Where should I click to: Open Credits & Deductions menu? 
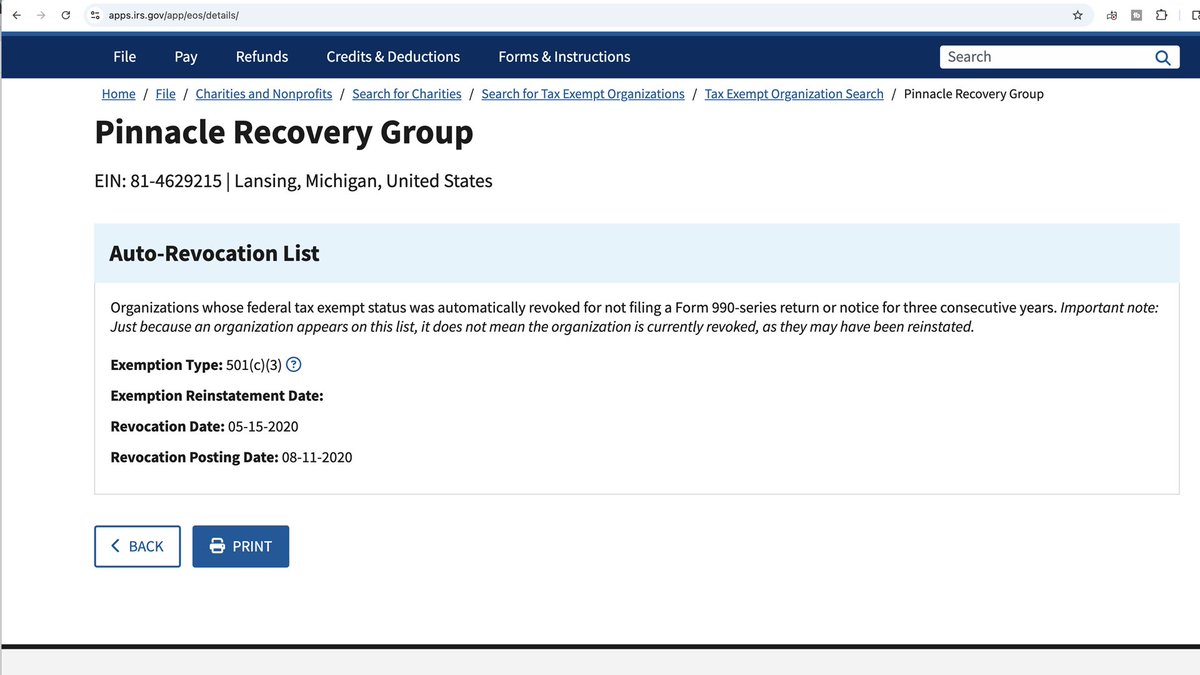[x=393, y=57]
